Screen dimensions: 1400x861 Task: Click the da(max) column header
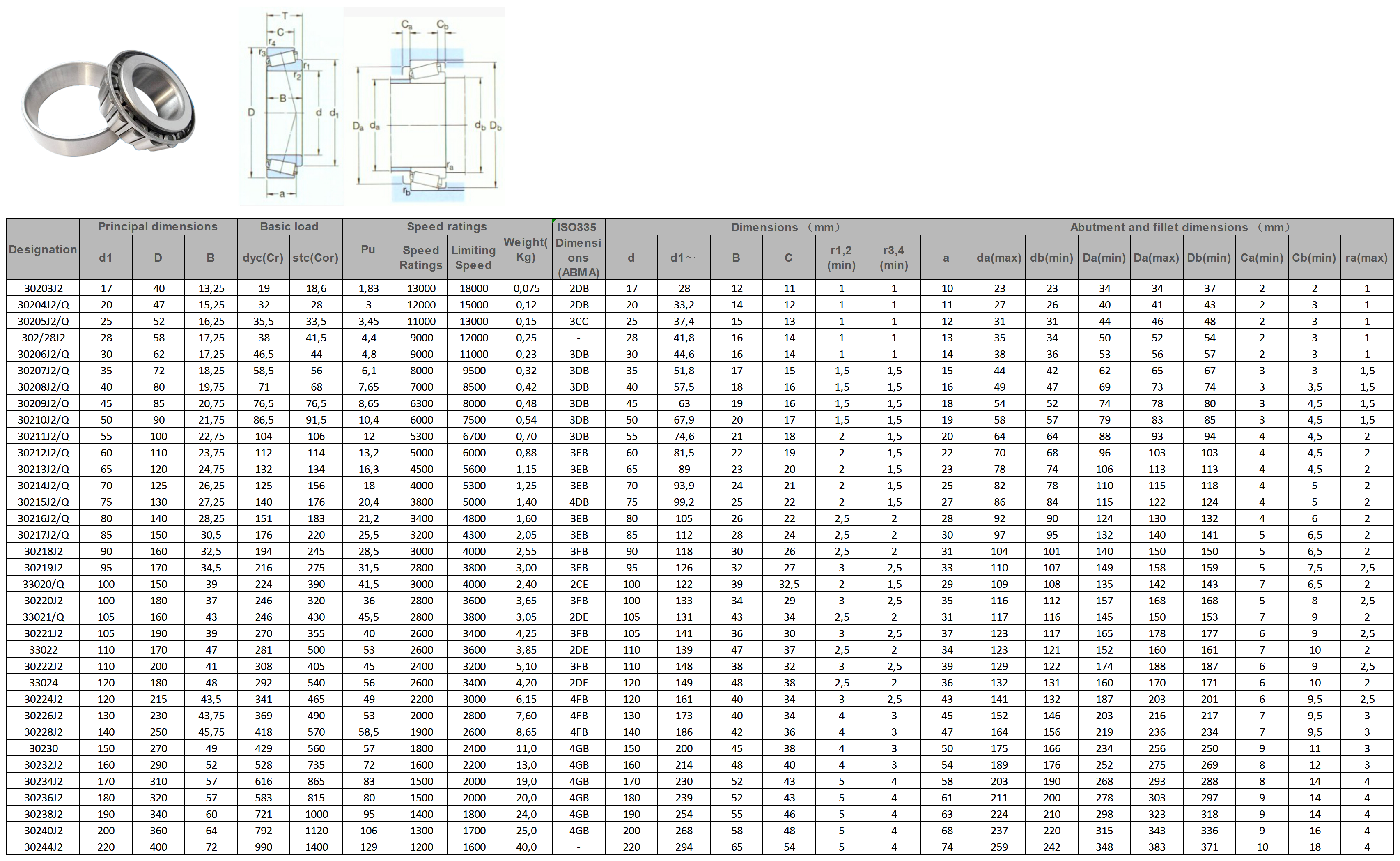point(999,258)
